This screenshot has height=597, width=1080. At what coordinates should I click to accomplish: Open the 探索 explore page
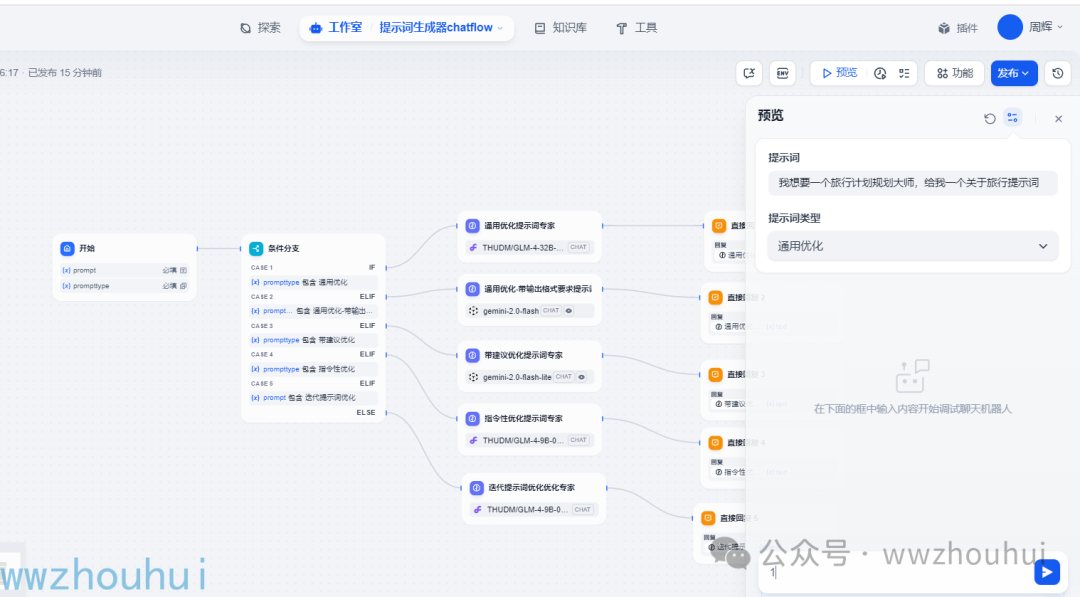pyautogui.click(x=260, y=28)
